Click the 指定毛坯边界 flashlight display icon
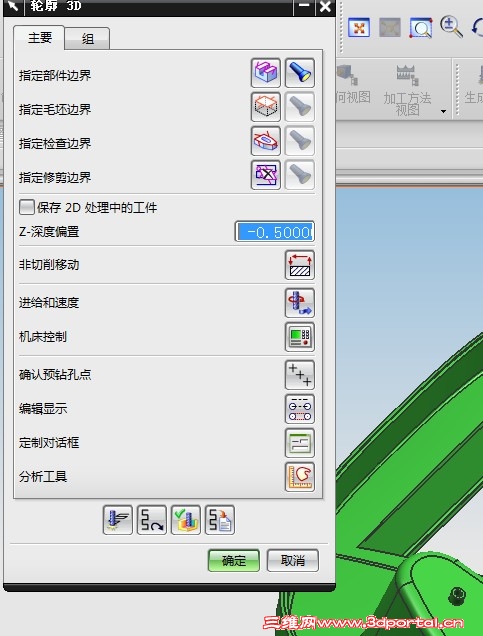 pyautogui.click(x=300, y=107)
